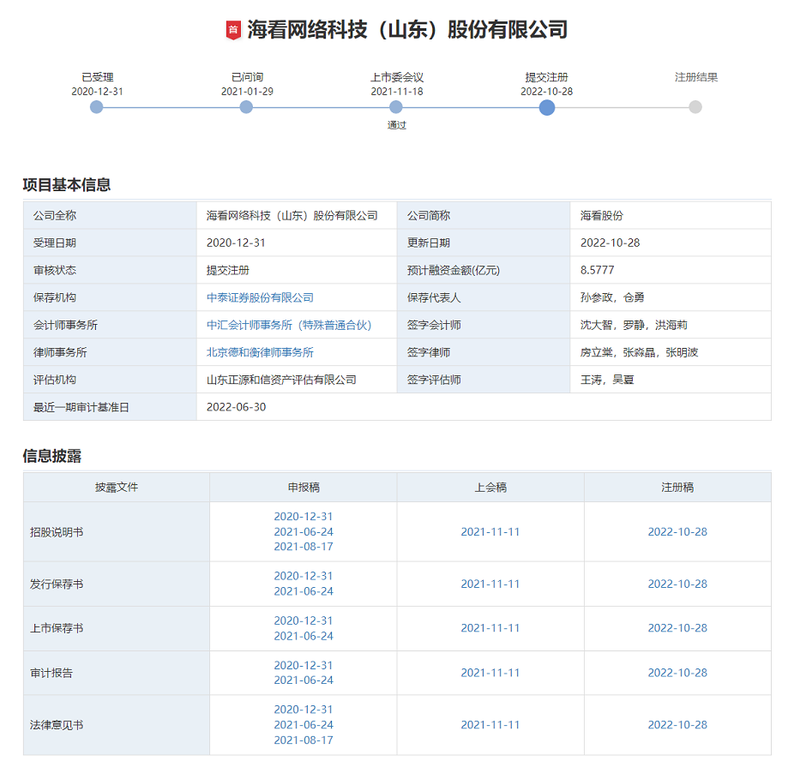Click the 项目基本信息 section heading
The width and height of the screenshot is (800, 767).
(67, 185)
